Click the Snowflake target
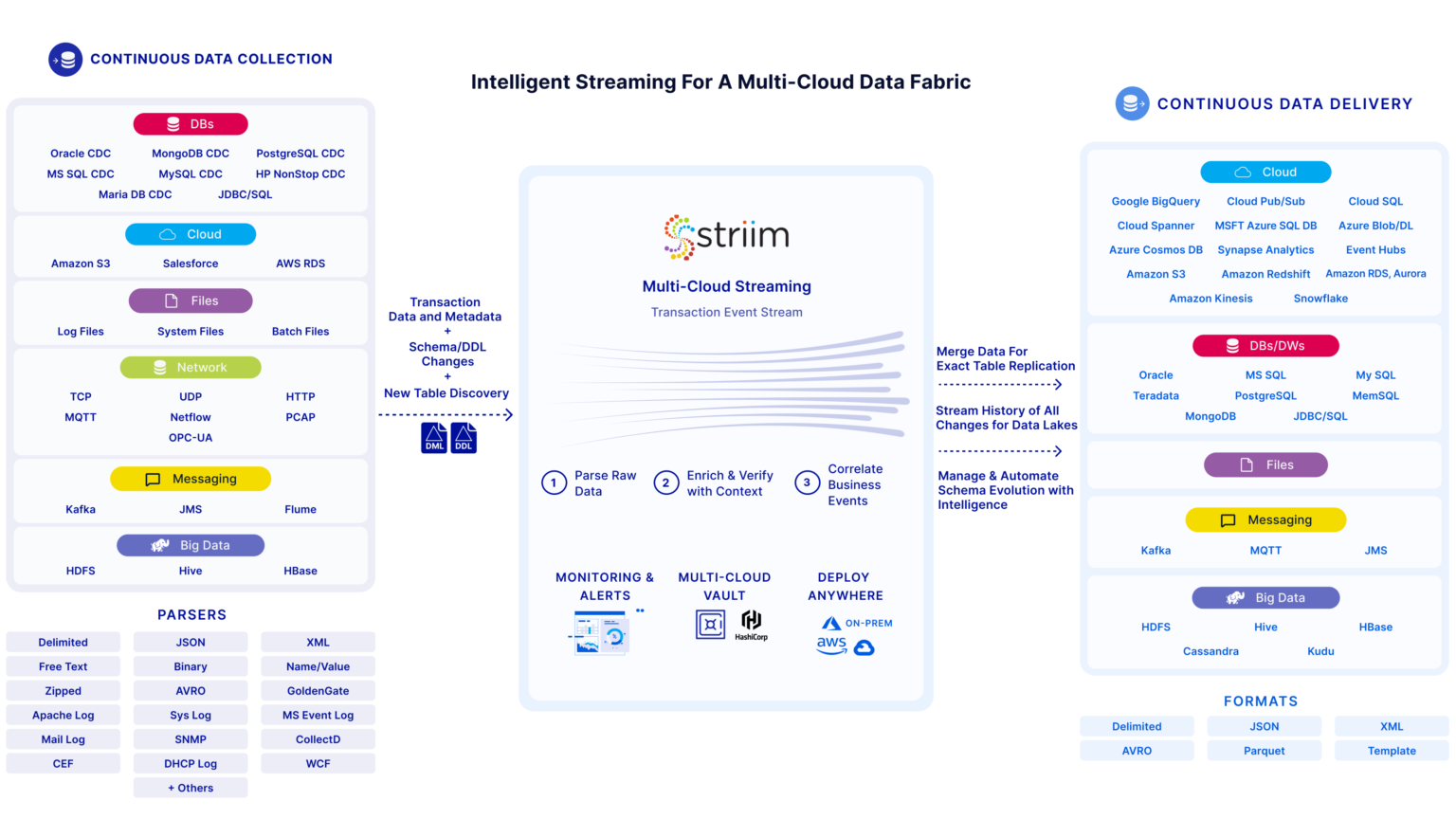This screenshot has height=819, width=1456. coord(1320,299)
